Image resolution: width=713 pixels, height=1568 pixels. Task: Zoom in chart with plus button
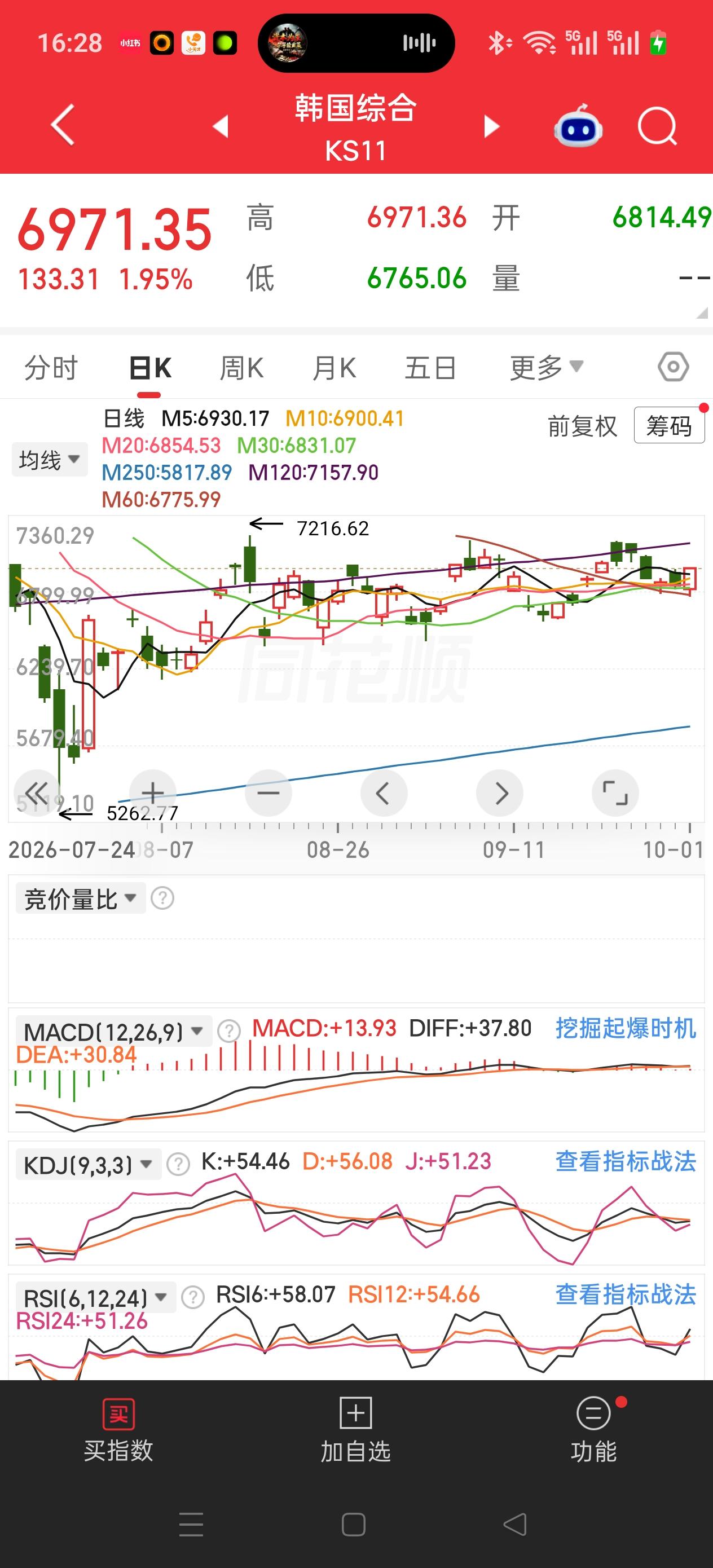152,792
